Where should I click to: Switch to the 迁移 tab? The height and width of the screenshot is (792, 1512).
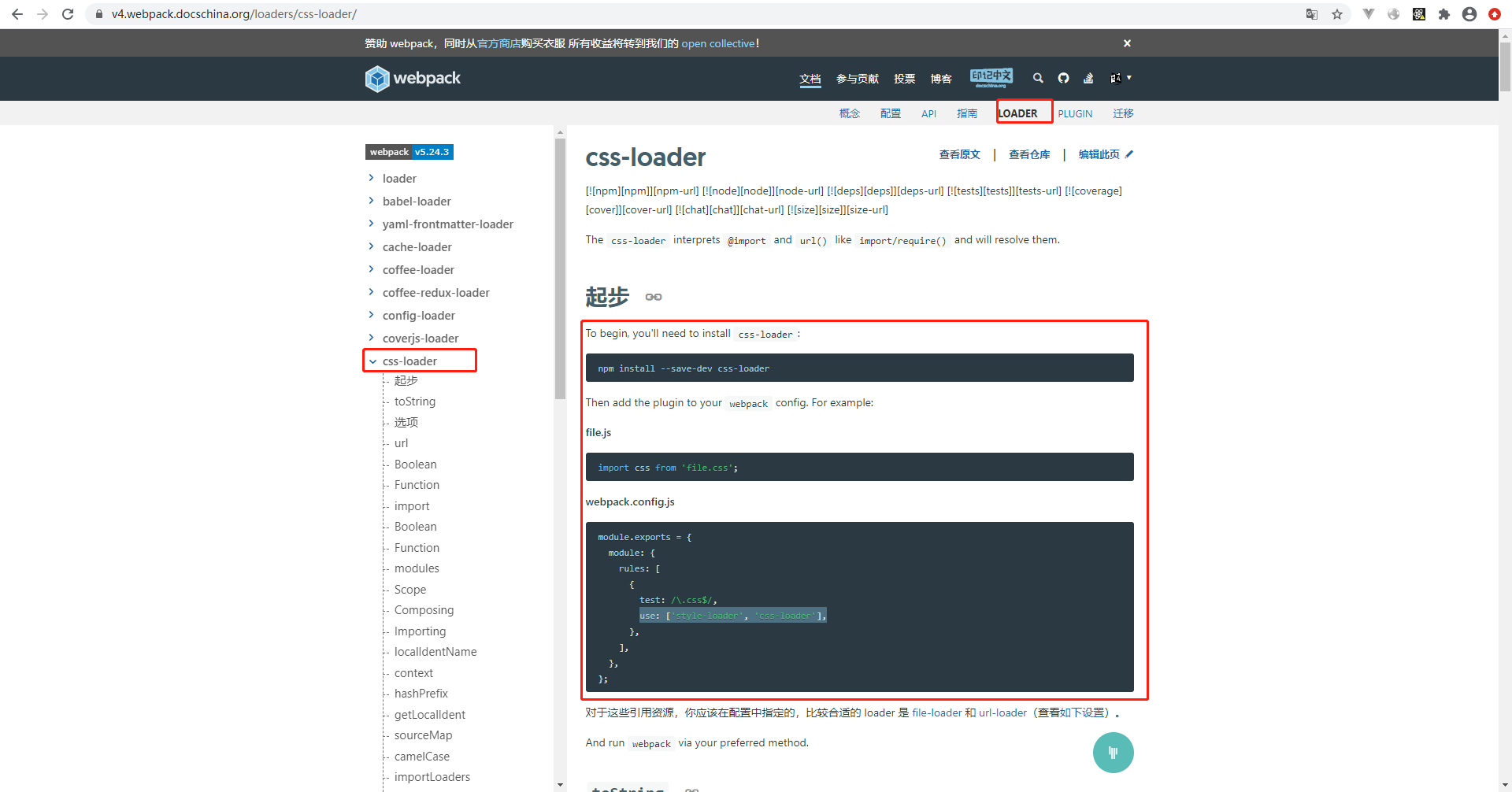coord(1123,113)
